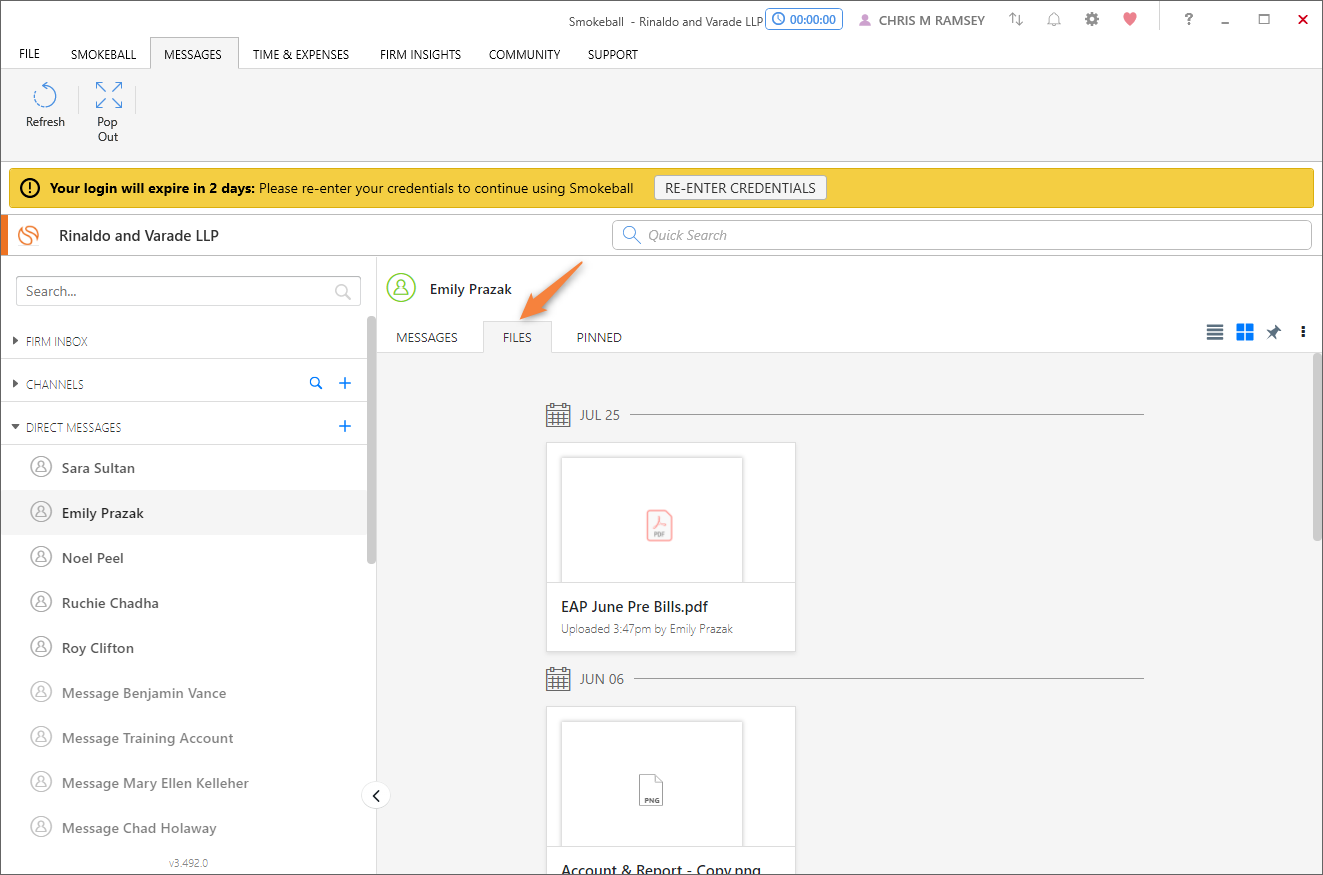This screenshot has width=1323, height=875.
Task: Open the COMMUNITY tab
Action: click(x=524, y=54)
